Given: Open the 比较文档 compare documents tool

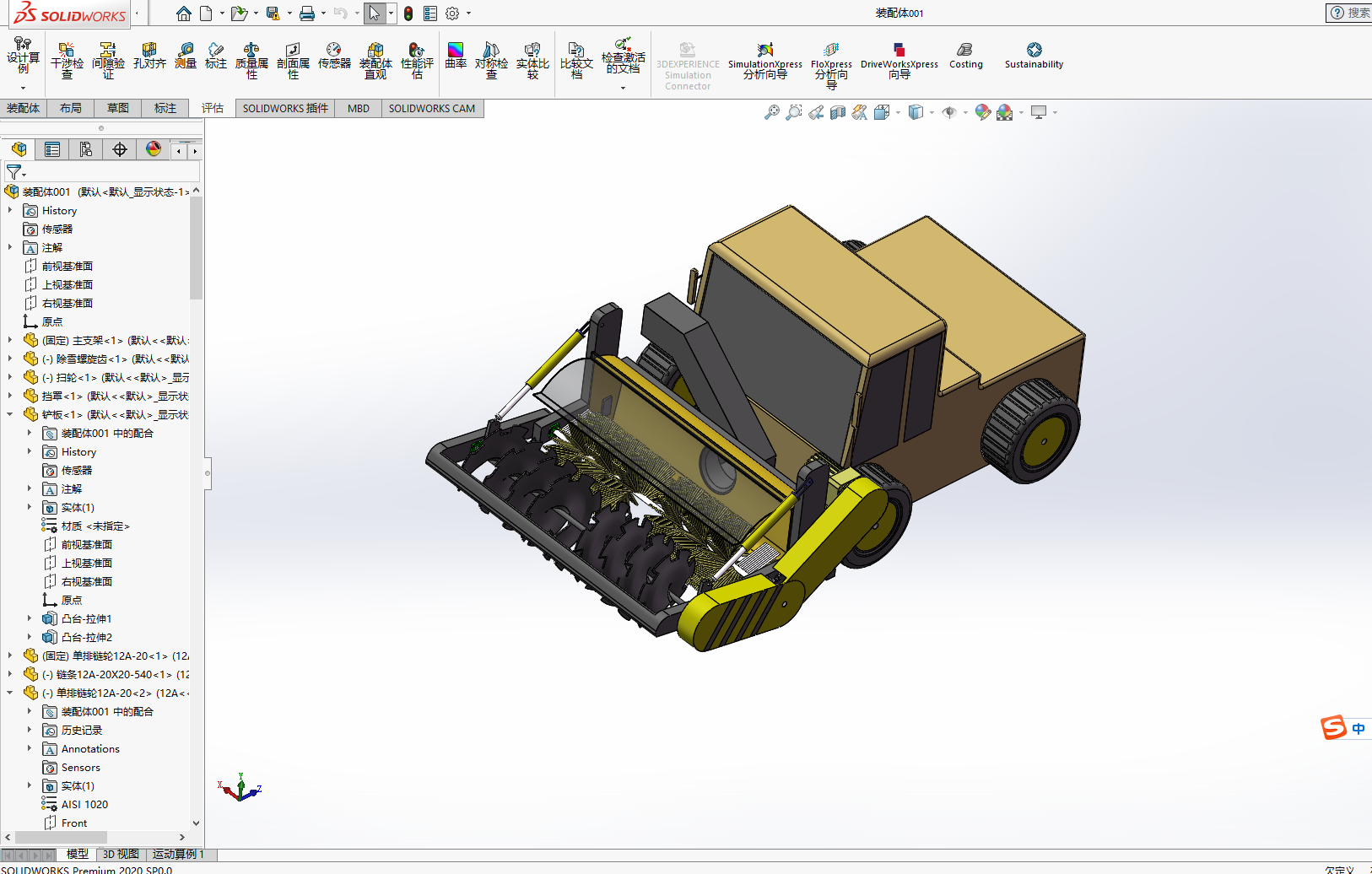Looking at the screenshot, I should point(577,61).
